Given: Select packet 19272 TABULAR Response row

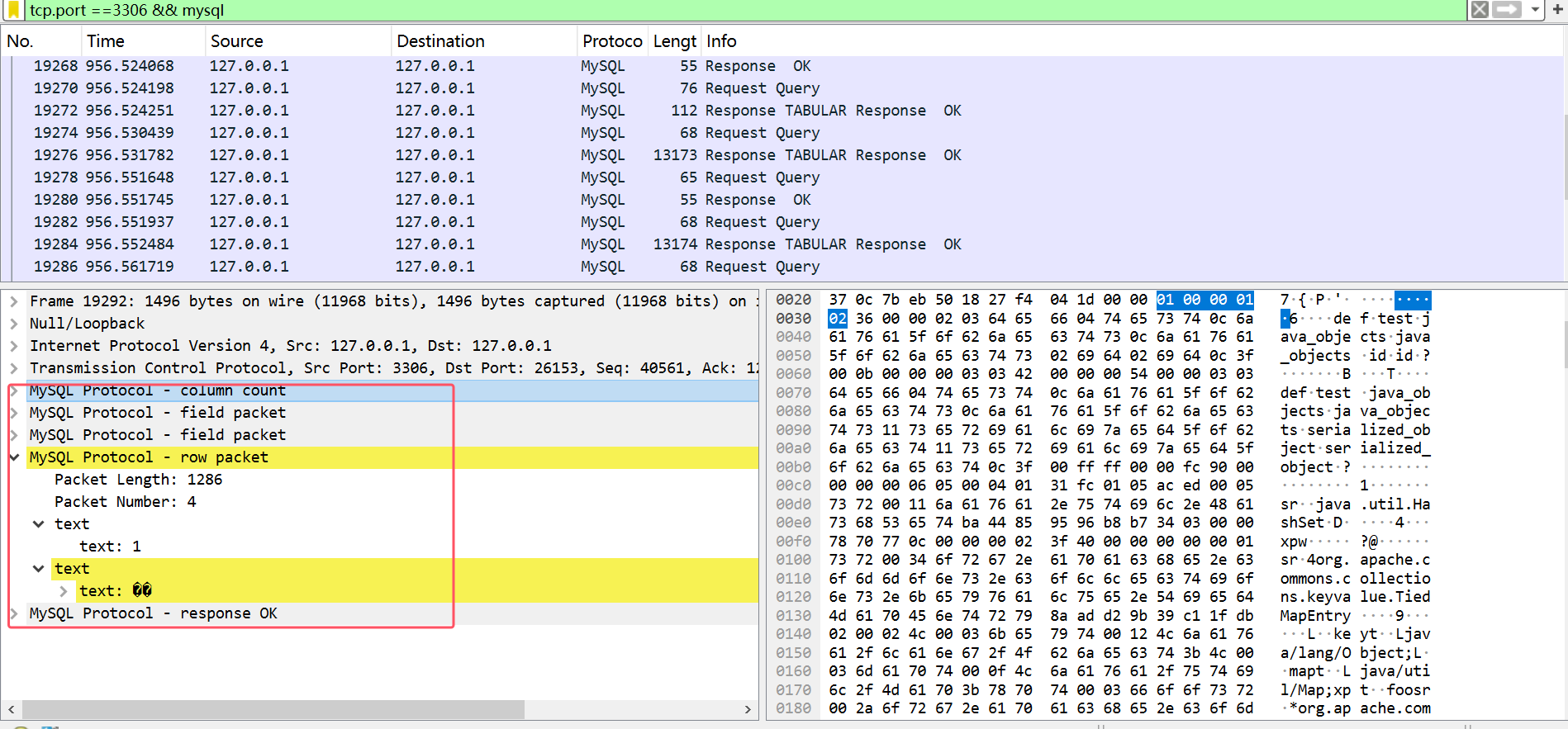Looking at the screenshot, I should pos(781,111).
